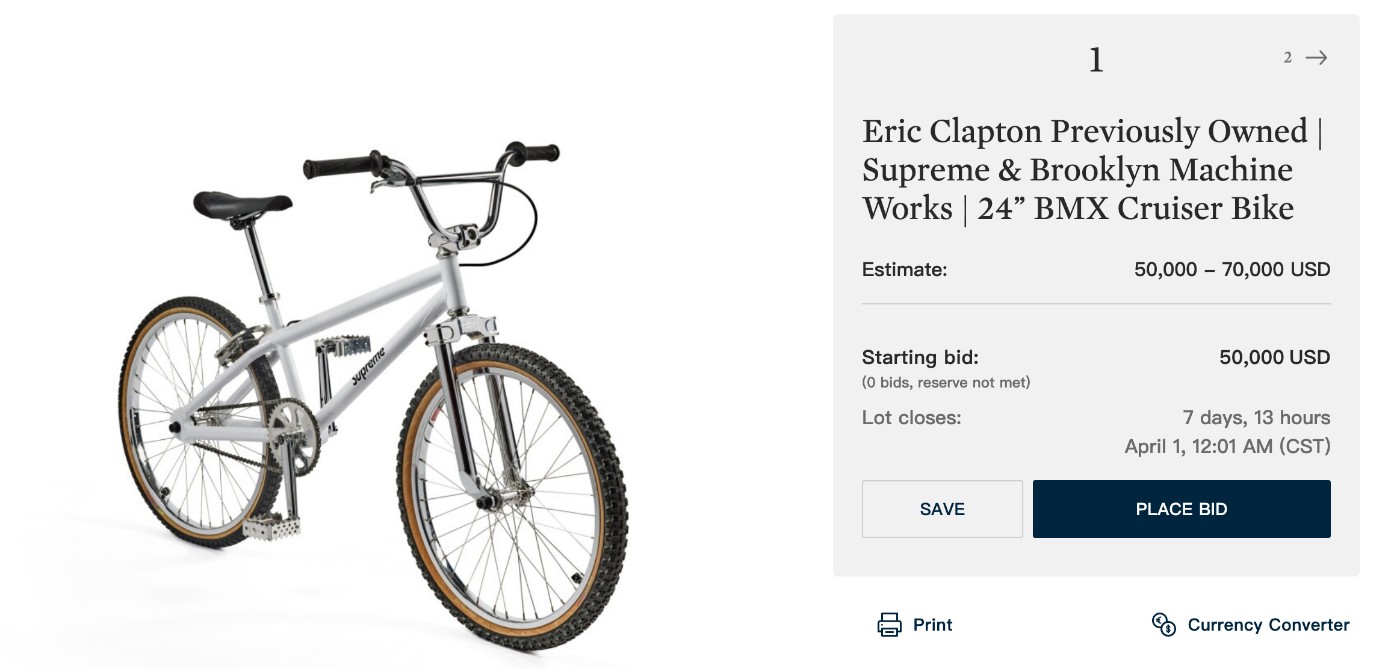Screen dimensions: 1400x669
Task: Click the April 1, 12:01 AM closing date
Action: pyautogui.click(x=1227, y=447)
